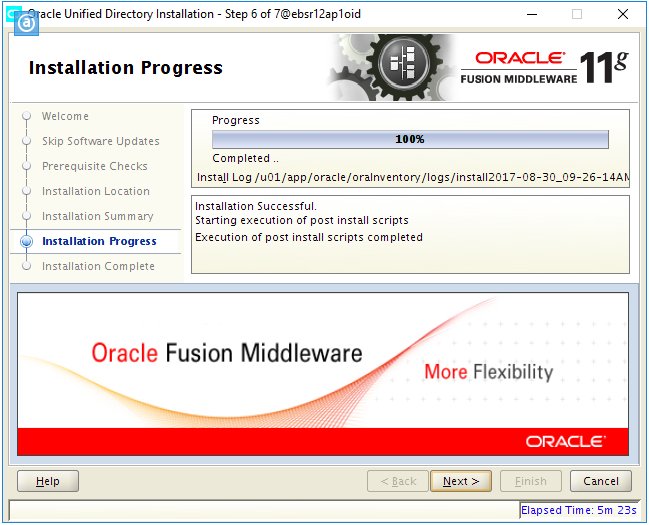The height and width of the screenshot is (525, 649).
Task: Select Skip Software Updates step
Action: (x=100, y=141)
